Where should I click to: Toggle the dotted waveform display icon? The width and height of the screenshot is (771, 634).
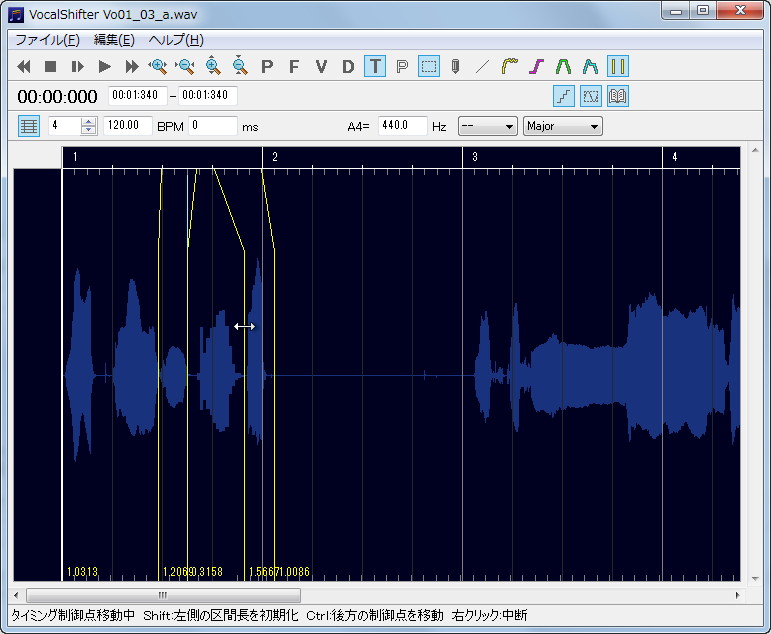pos(591,96)
